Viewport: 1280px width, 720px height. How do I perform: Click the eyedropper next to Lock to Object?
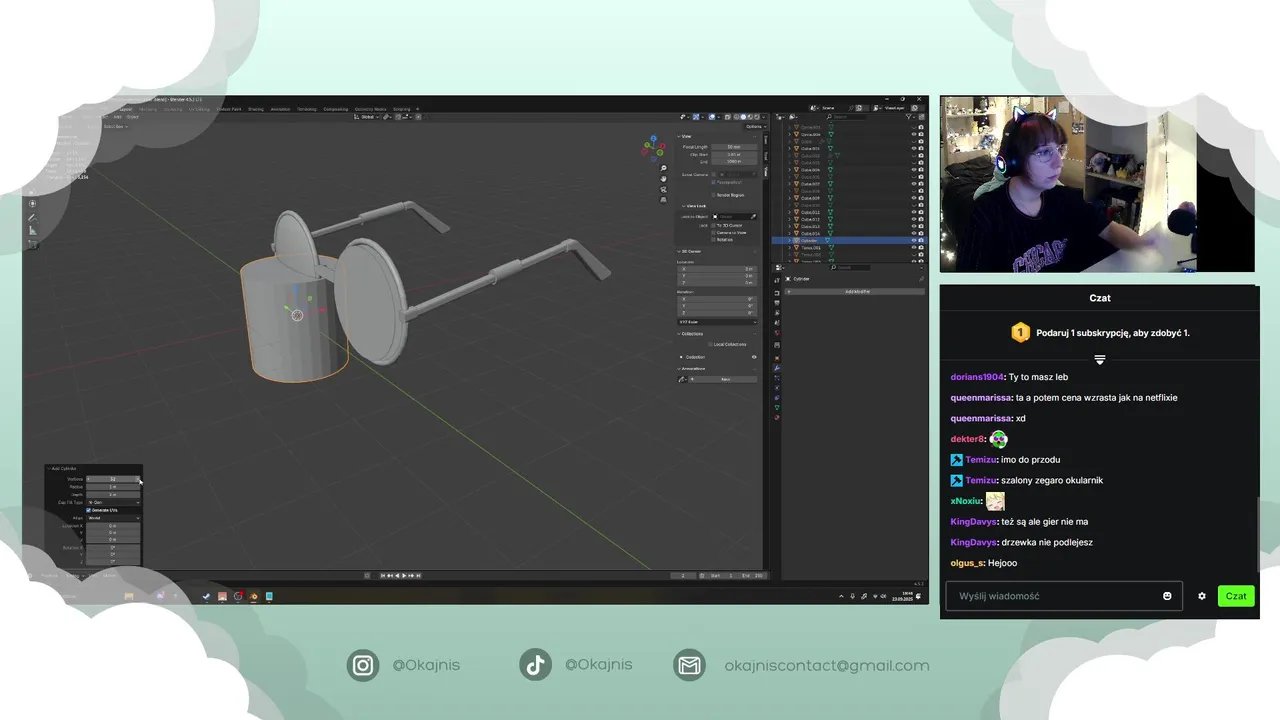coord(753,217)
